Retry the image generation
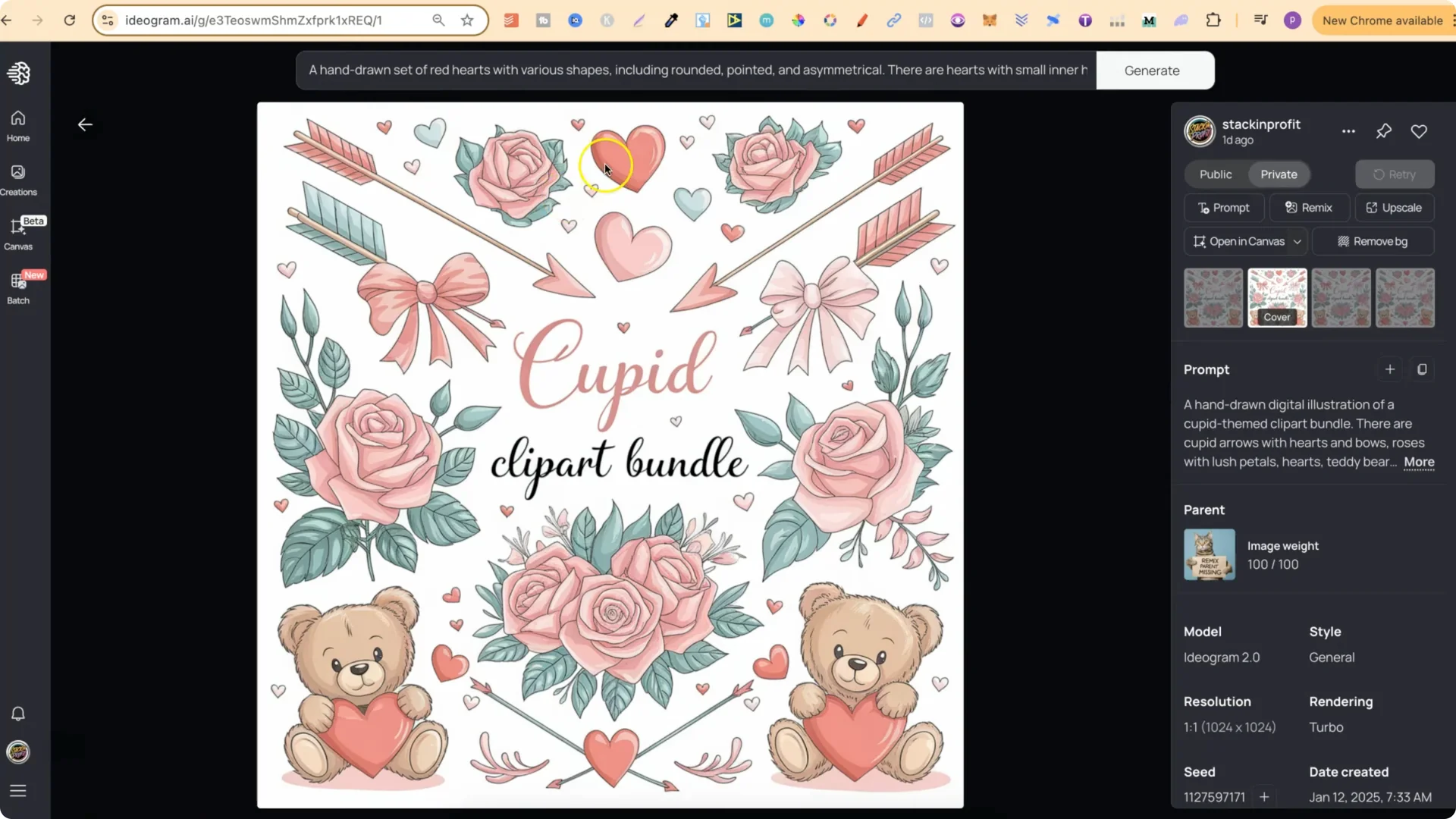The width and height of the screenshot is (1456, 819). click(x=1395, y=174)
